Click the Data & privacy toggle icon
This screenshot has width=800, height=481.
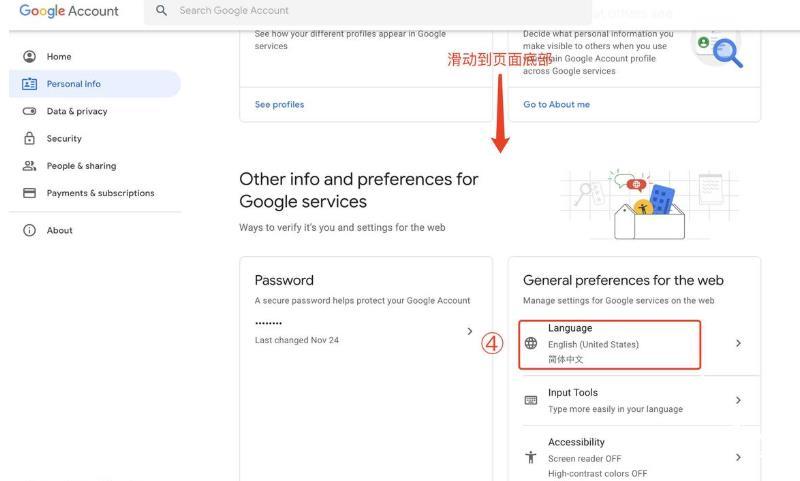click(29, 111)
